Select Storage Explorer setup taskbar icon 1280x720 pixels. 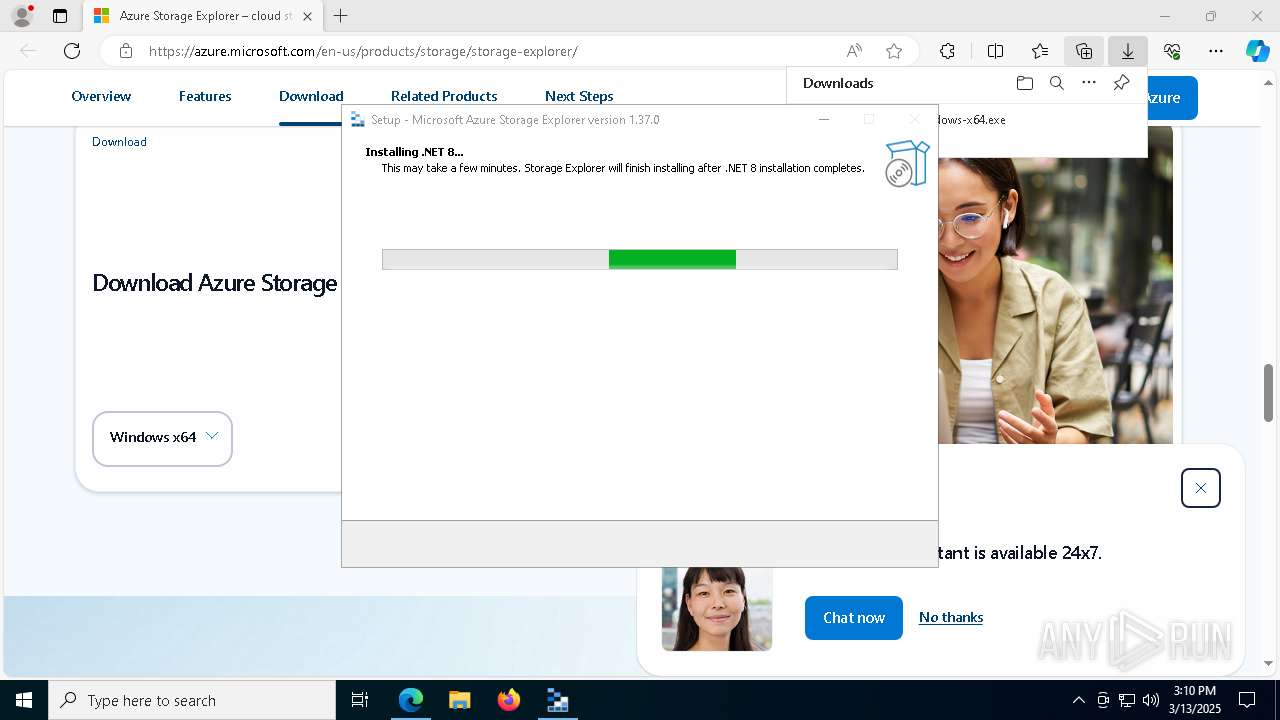coord(558,700)
